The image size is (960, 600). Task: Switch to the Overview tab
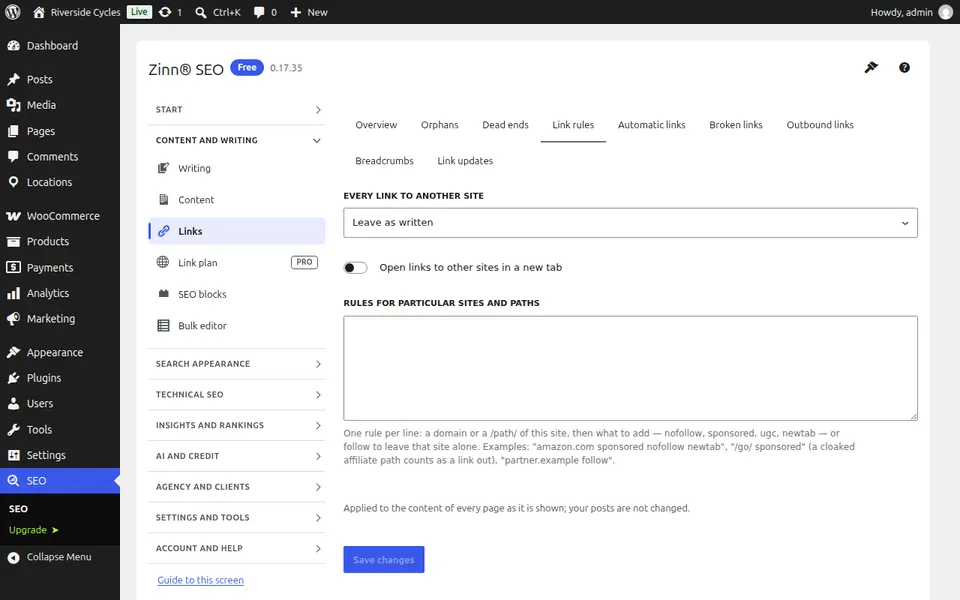click(376, 125)
